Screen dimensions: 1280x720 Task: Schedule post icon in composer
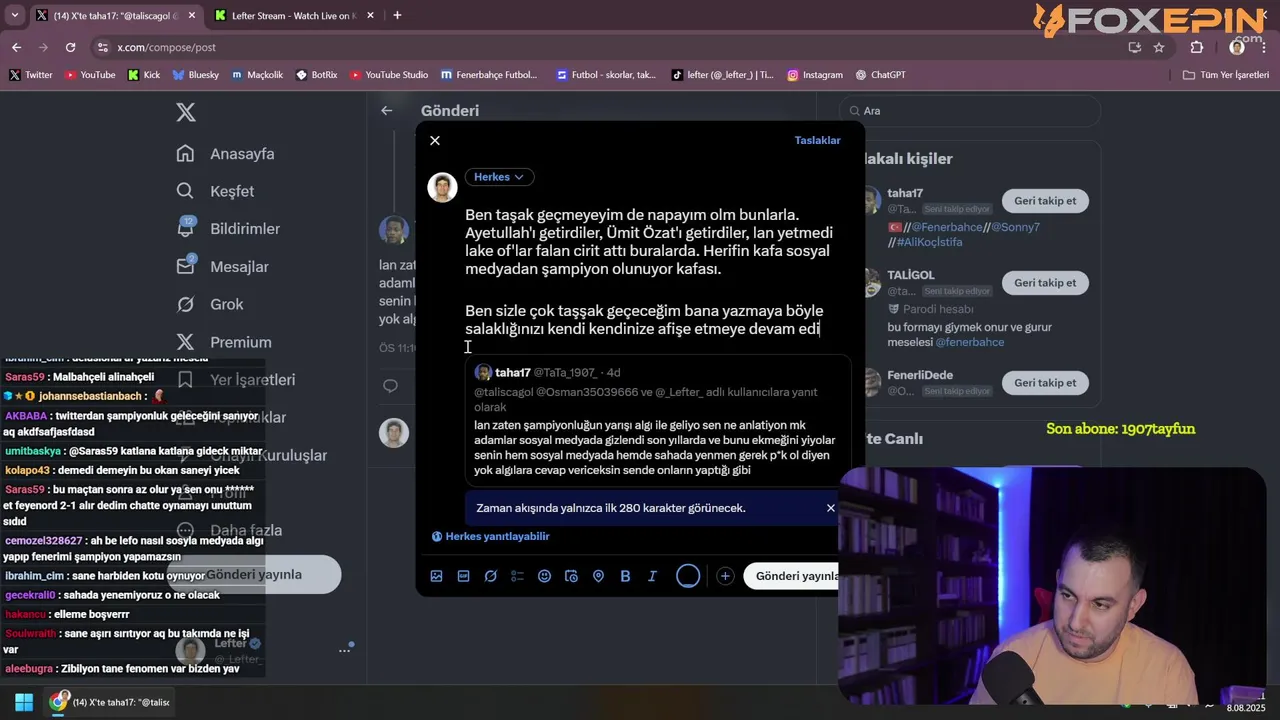point(571,576)
